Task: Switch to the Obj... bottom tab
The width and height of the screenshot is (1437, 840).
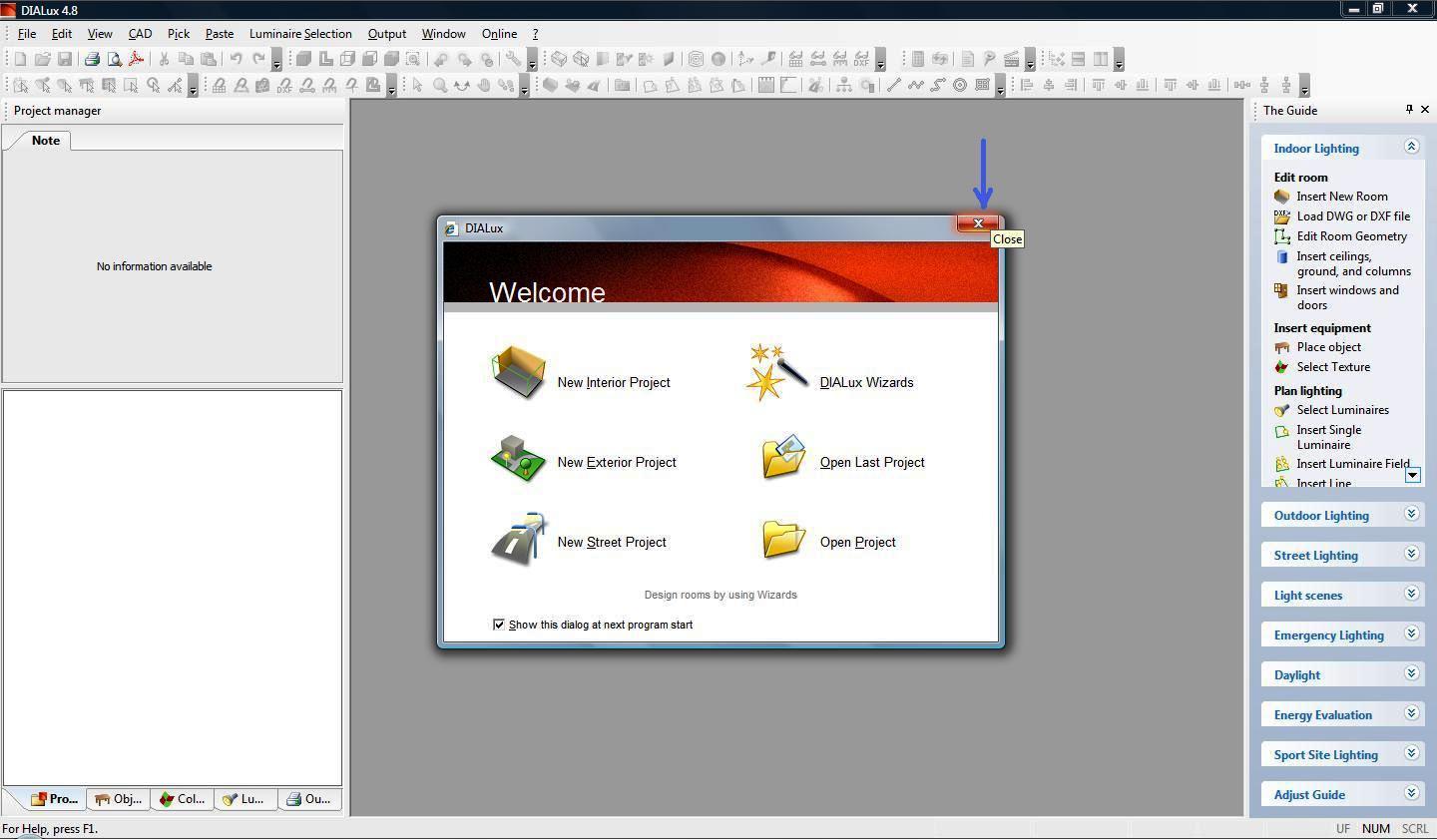Action: click(x=118, y=799)
